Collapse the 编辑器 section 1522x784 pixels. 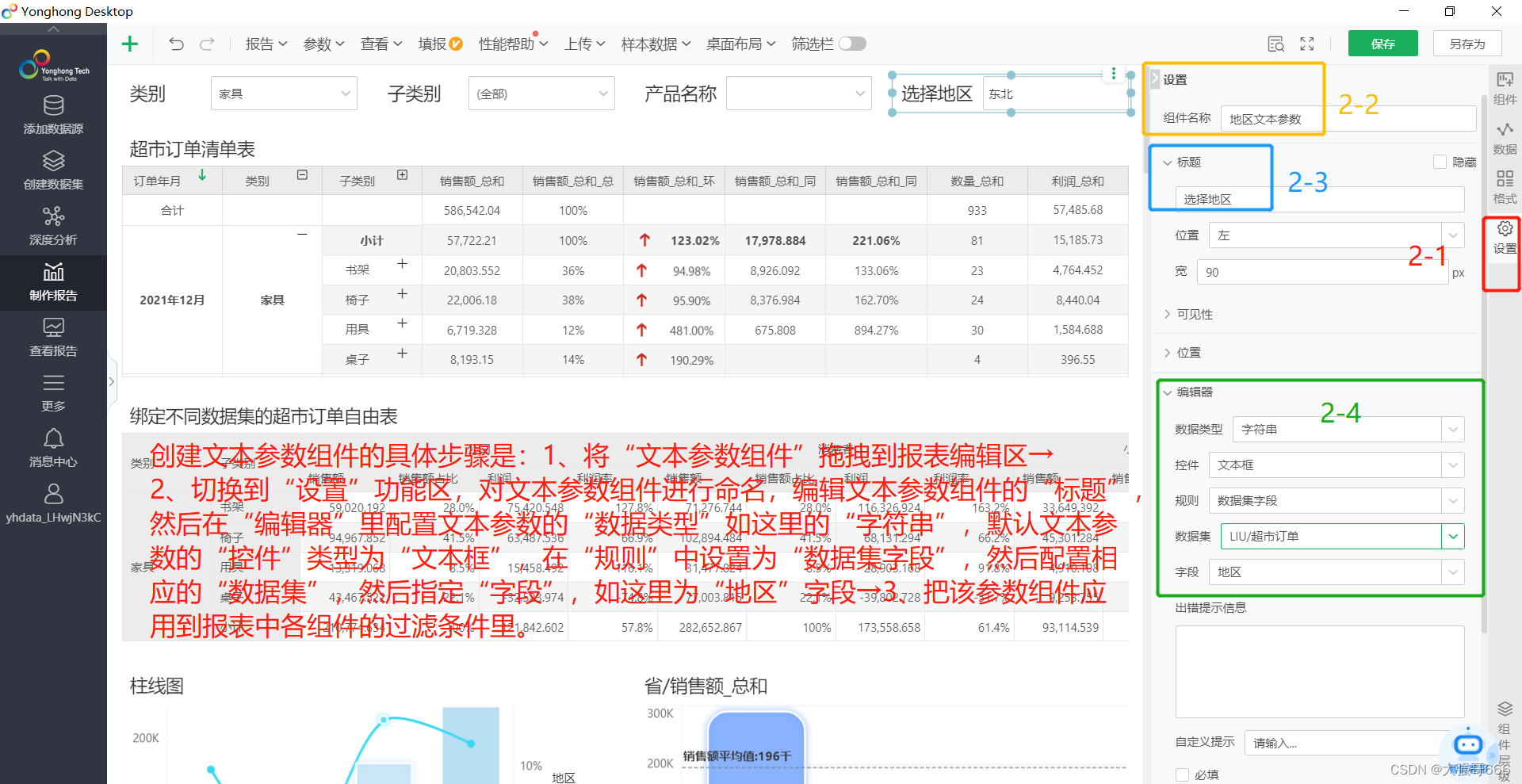[x=1188, y=392]
